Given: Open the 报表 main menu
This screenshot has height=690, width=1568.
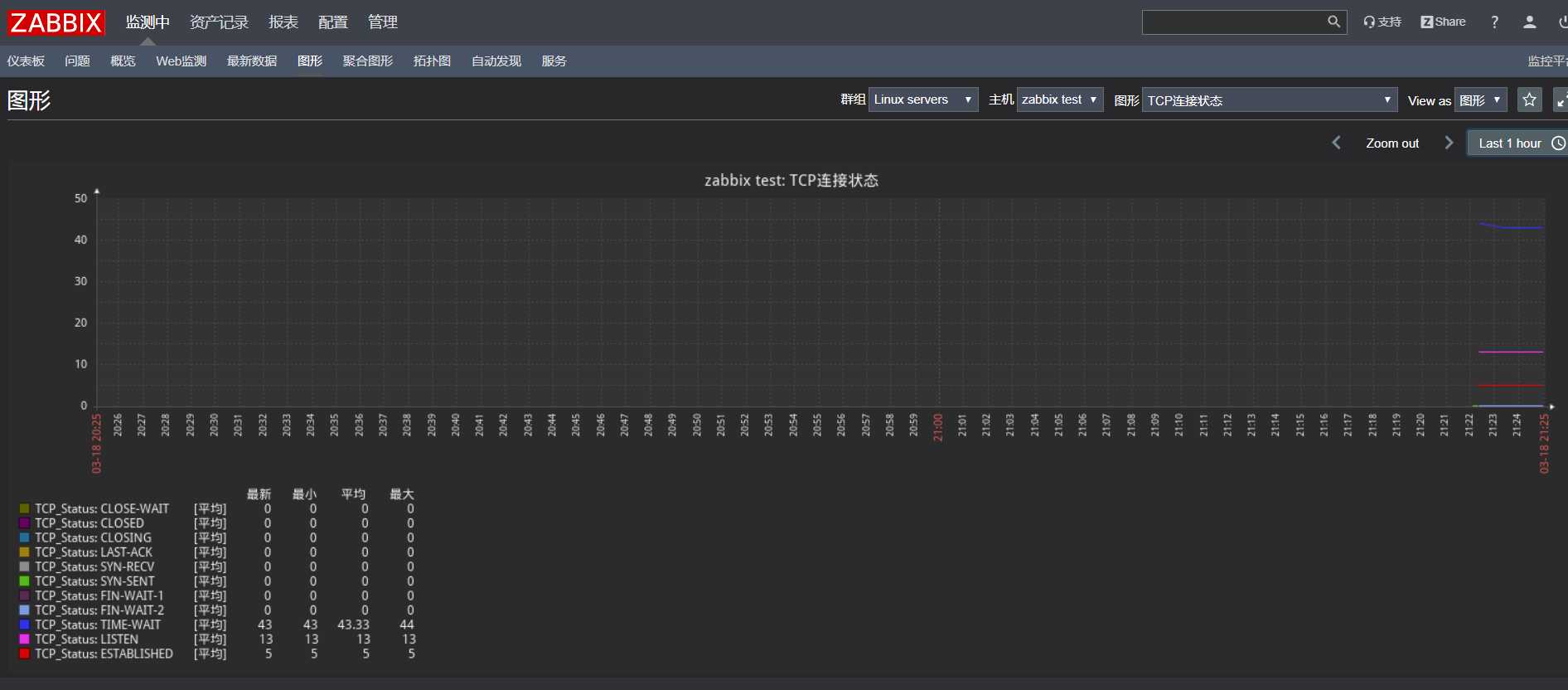Looking at the screenshot, I should 283,22.
